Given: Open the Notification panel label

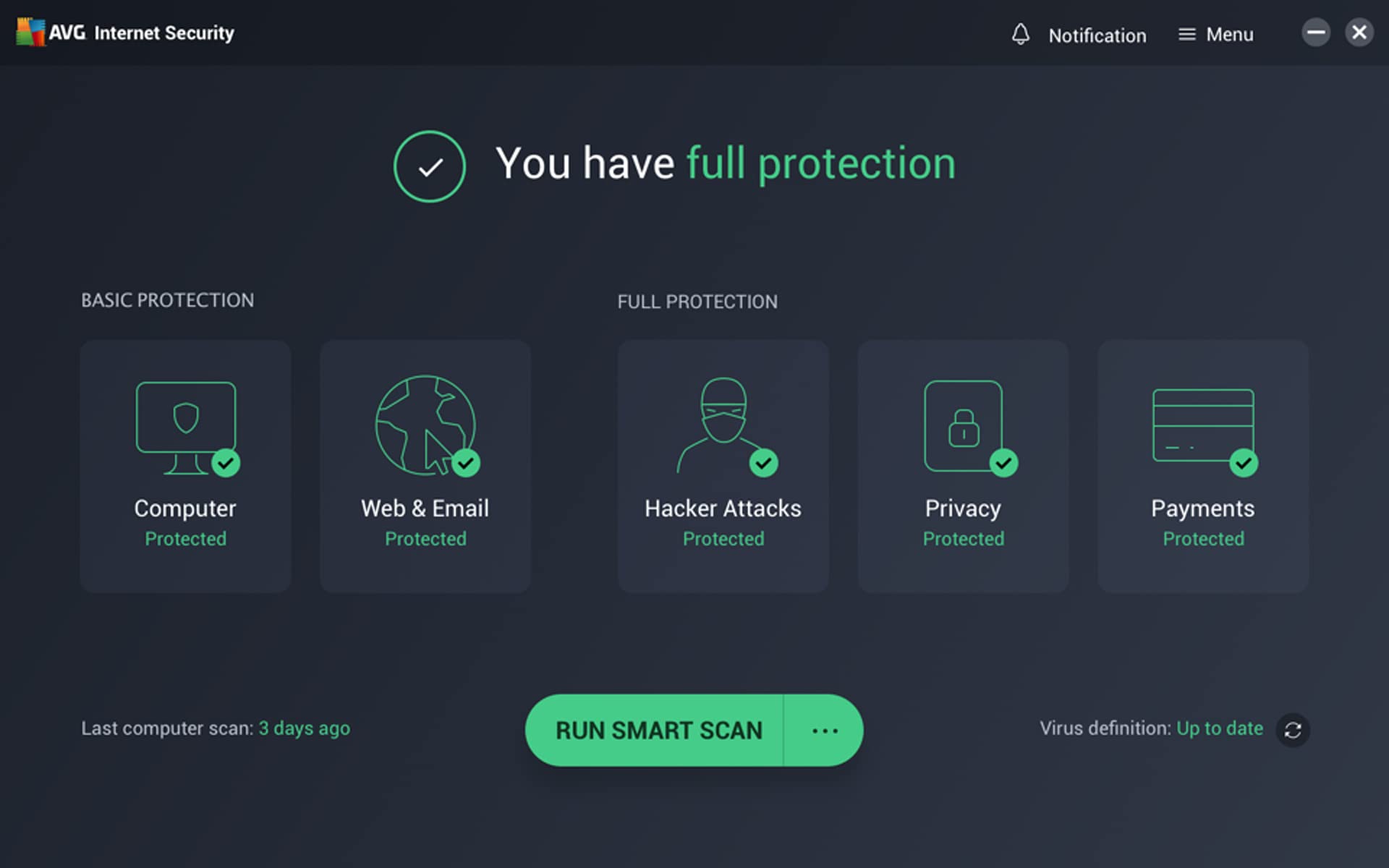Looking at the screenshot, I should point(1097,35).
